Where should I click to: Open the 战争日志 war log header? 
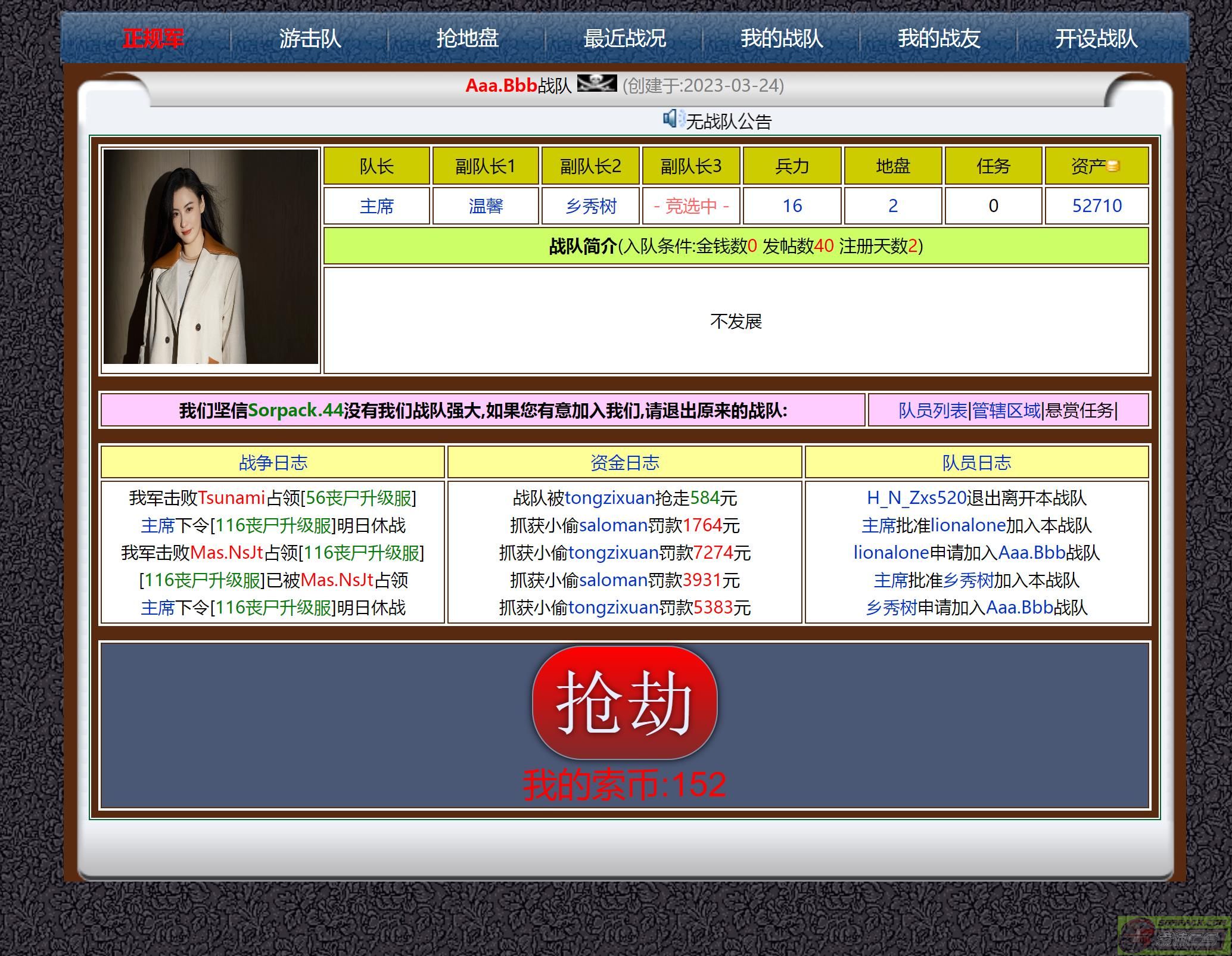[273, 463]
